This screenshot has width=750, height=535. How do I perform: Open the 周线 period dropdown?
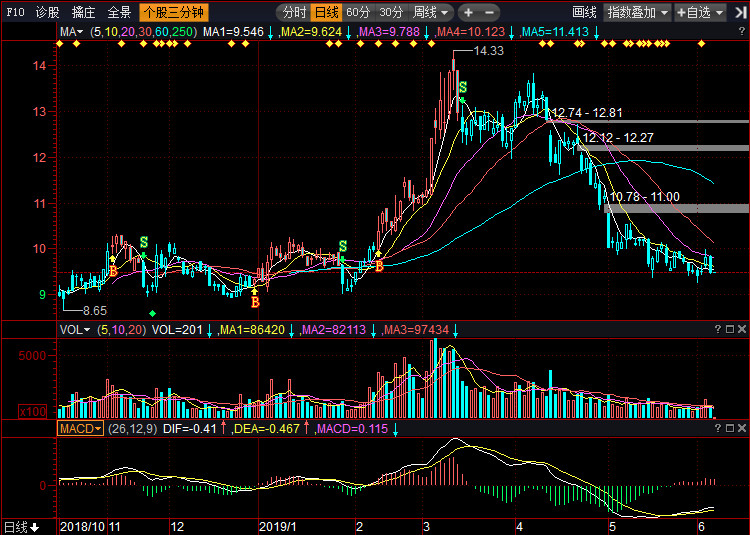click(431, 13)
